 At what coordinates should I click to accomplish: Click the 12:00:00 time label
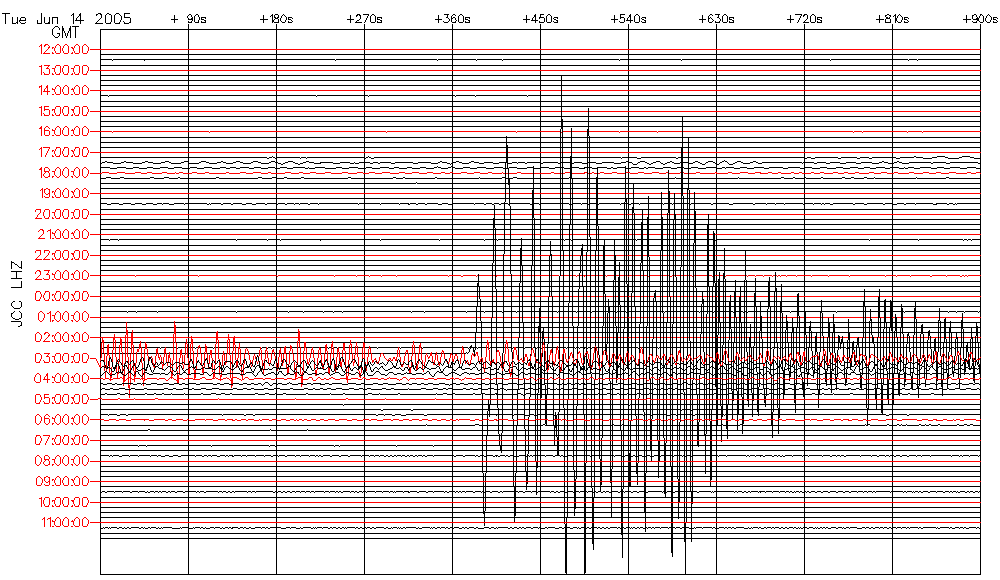(64, 50)
